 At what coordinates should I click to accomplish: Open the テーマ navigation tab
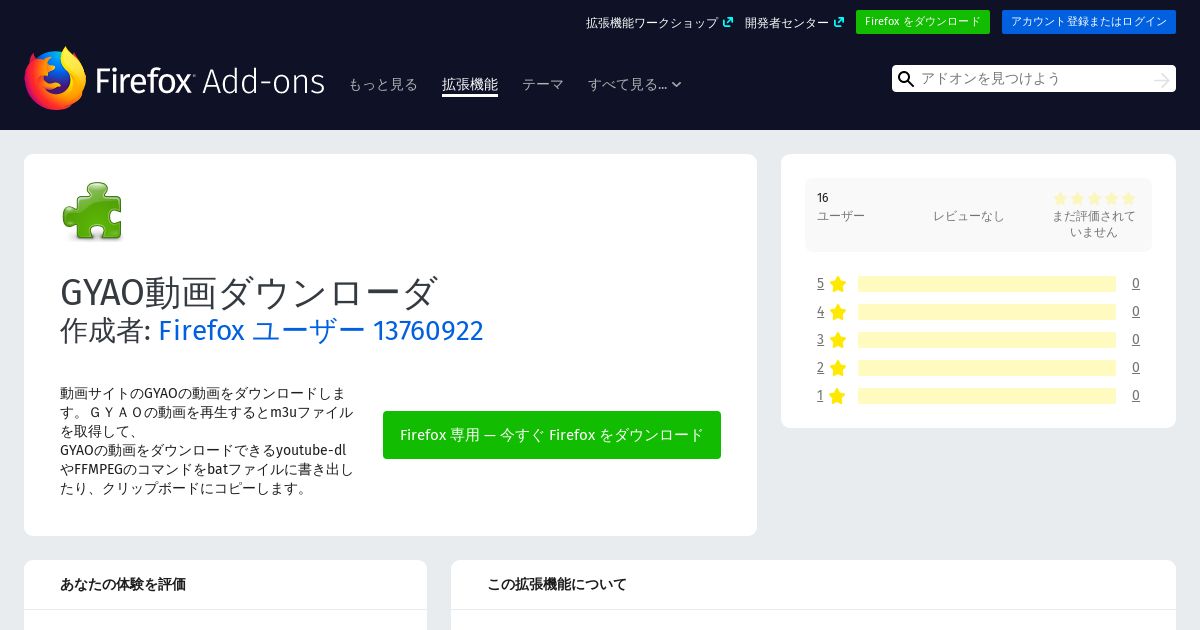point(543,85)
